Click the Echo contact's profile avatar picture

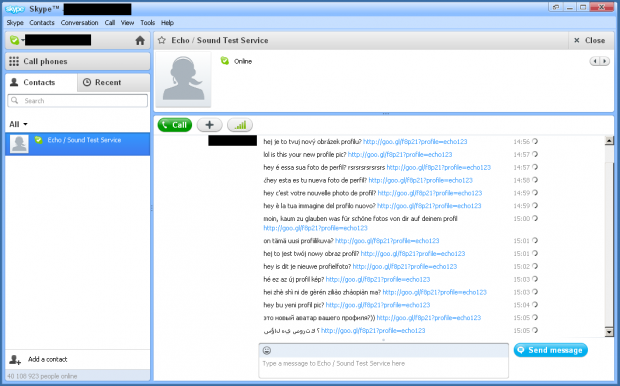[x=183, y=79]
